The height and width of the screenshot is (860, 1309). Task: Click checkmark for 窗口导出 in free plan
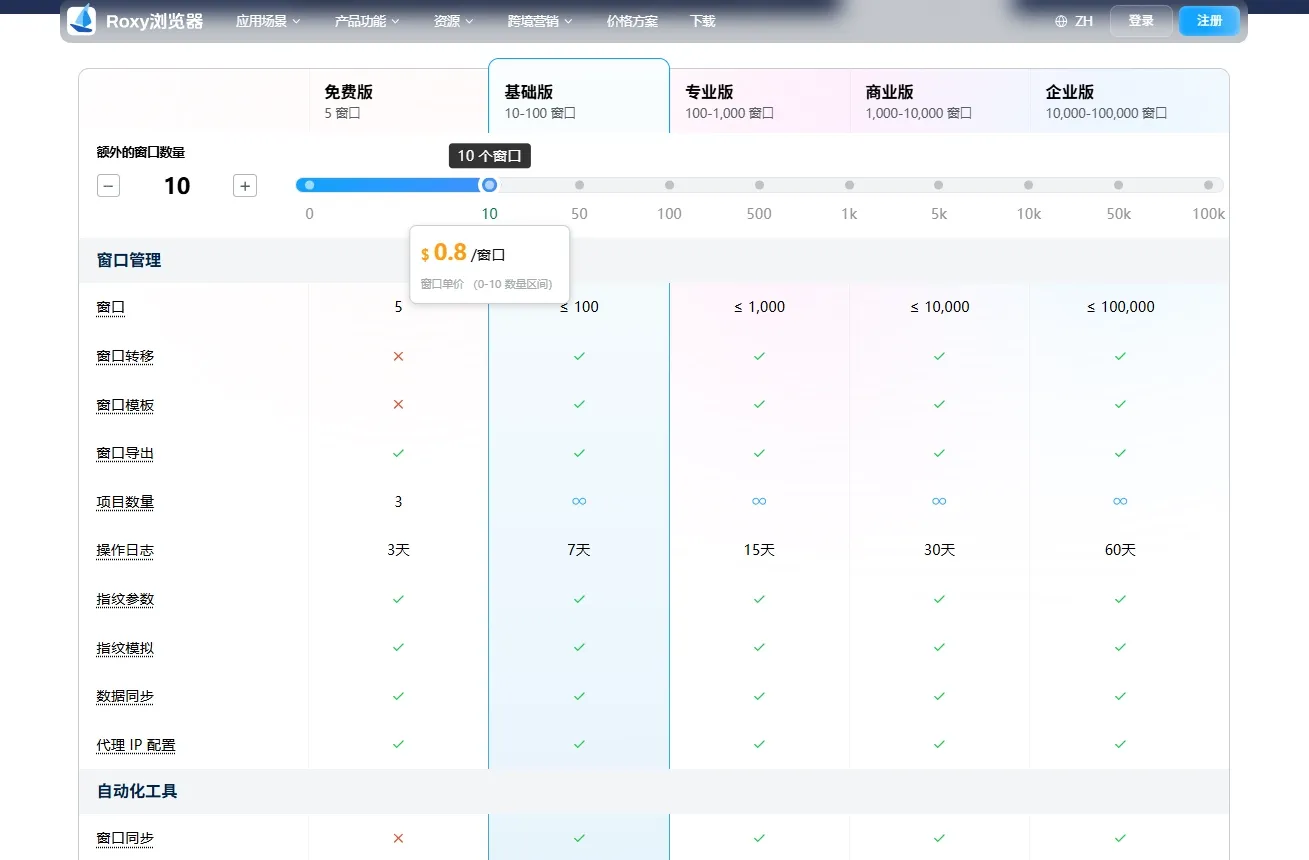(398, 453)
